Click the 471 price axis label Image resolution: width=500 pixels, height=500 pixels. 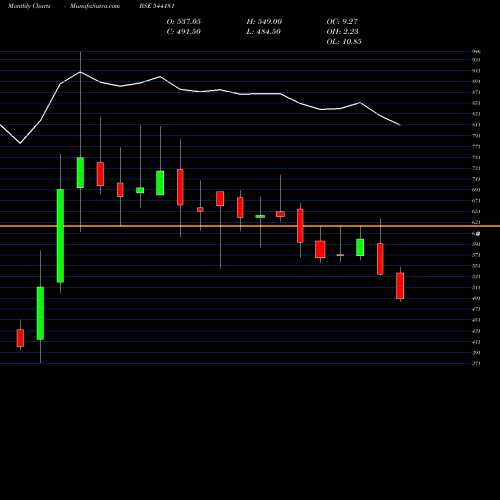(x=476, y=309)
